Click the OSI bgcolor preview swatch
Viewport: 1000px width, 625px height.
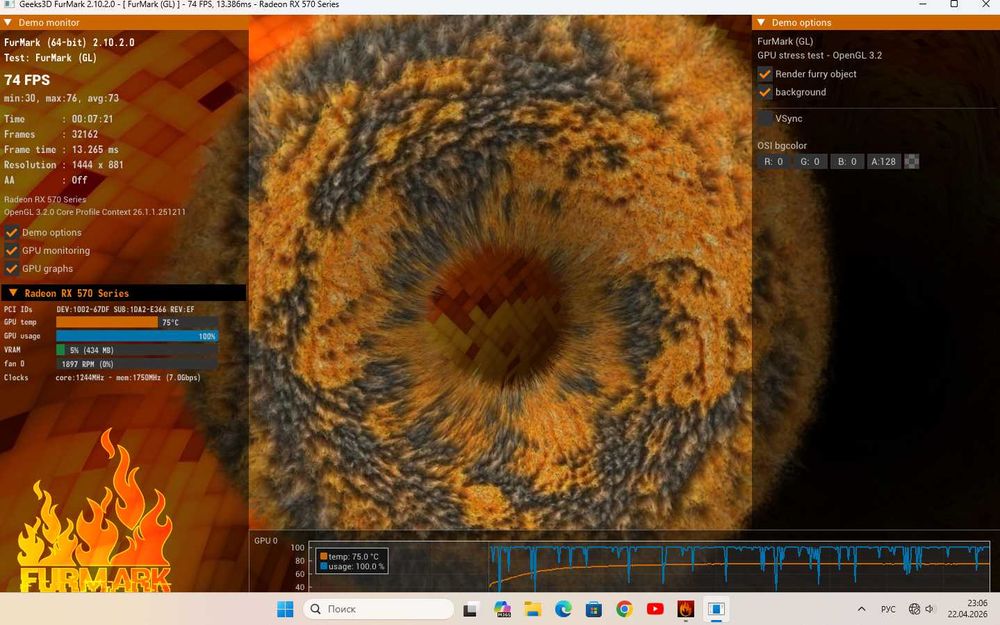tap(911, 161)
